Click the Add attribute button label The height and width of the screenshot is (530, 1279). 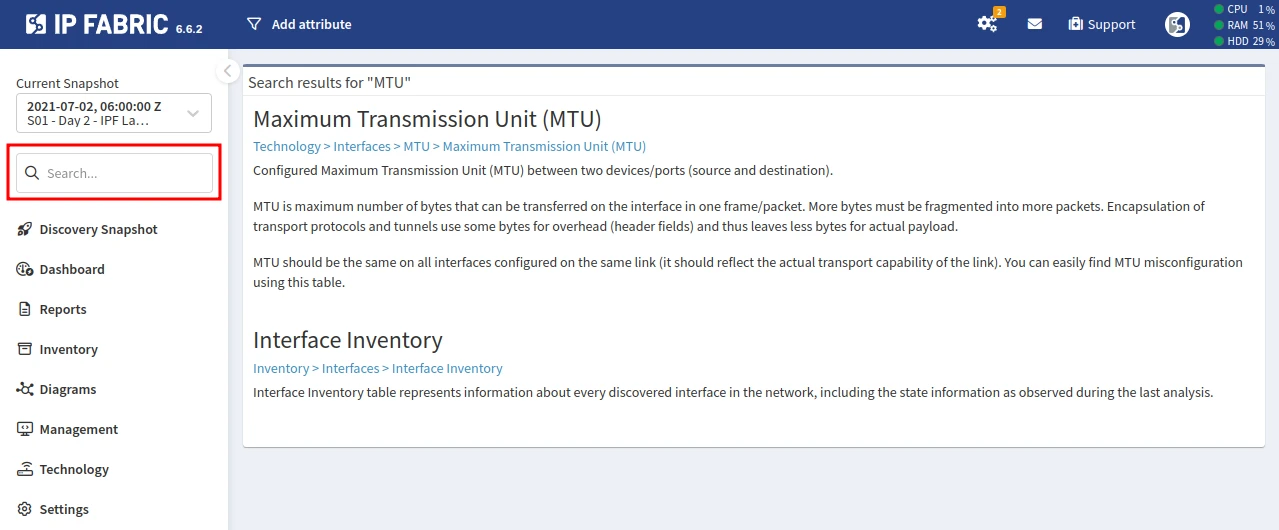coord(311,24)
